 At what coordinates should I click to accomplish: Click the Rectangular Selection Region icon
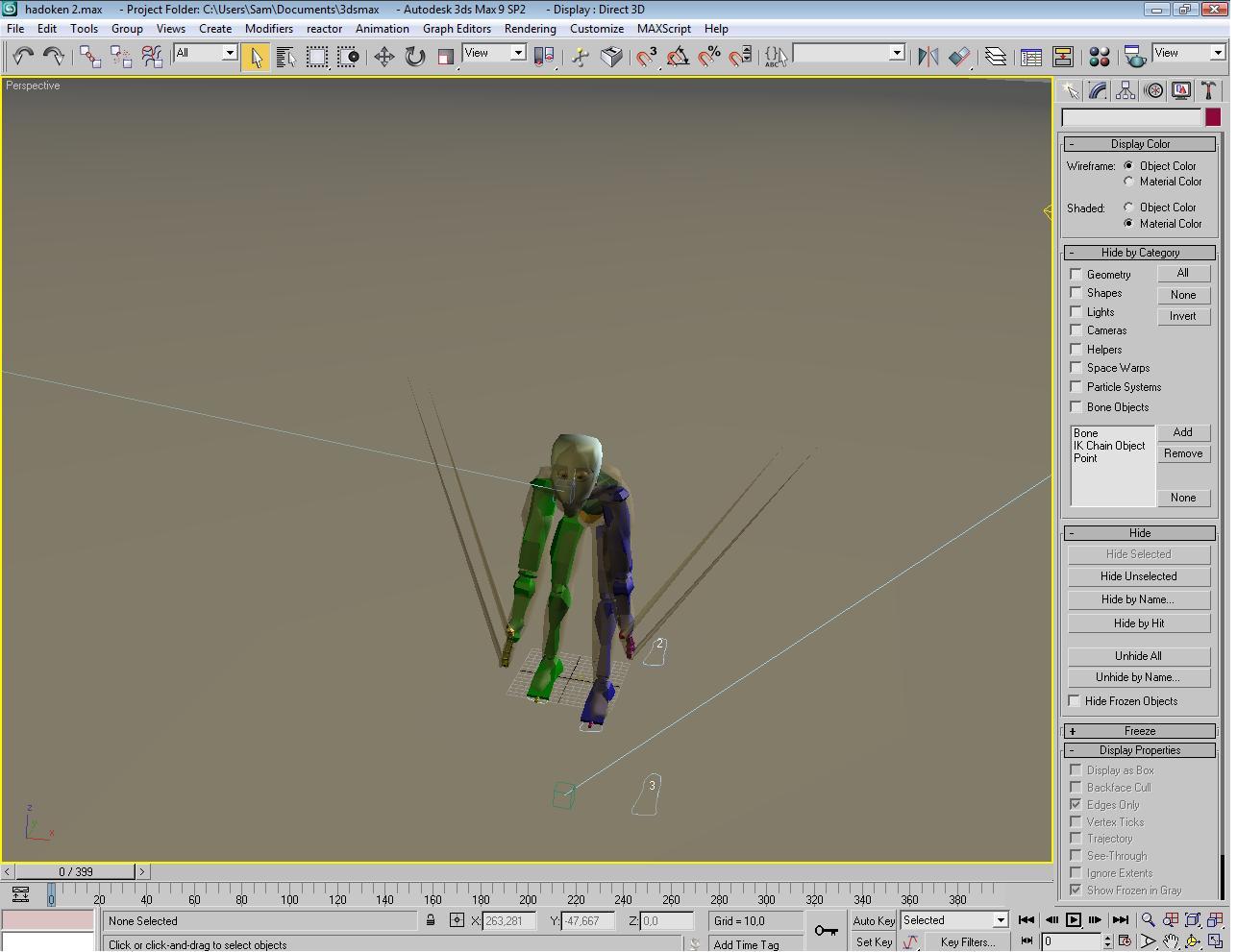pyautogui.click(x=317, y=57)
